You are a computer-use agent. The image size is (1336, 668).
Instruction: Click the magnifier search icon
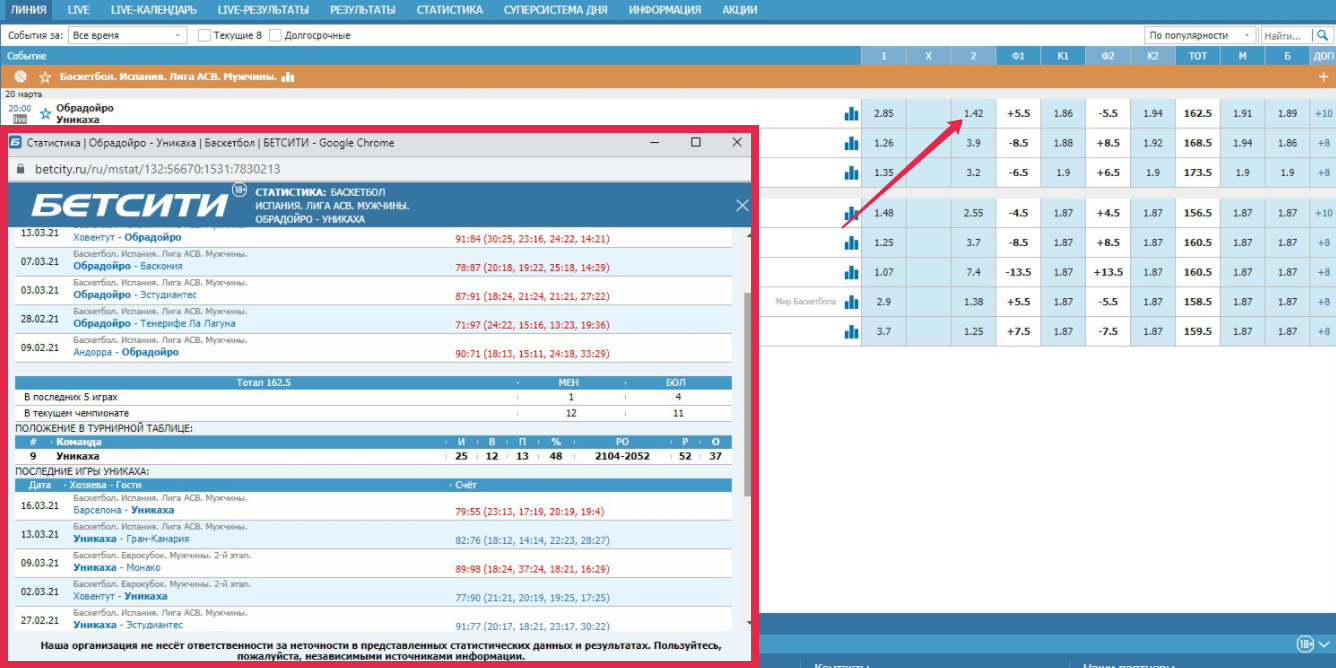click(x=1322, y=35)
